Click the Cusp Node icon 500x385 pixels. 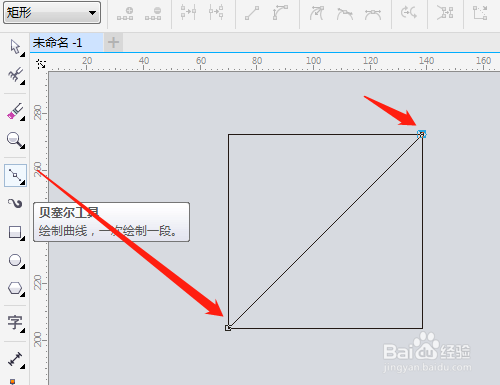pos(317,13)
